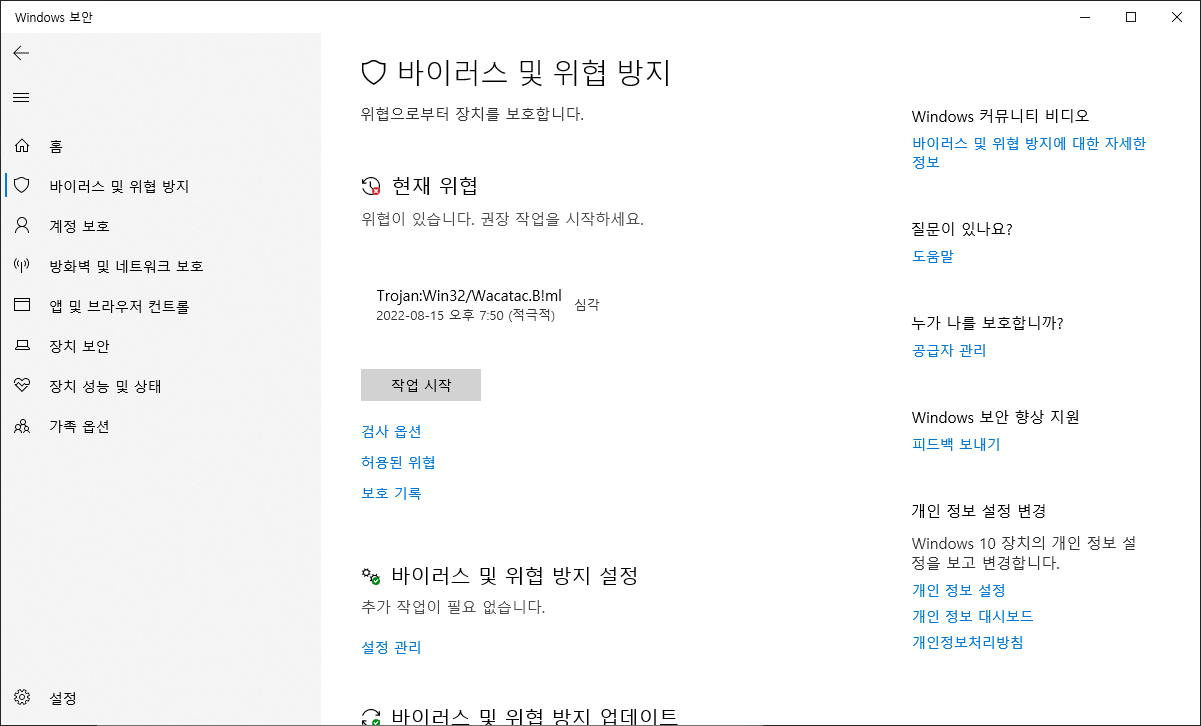Open the 보호 기록 link
The image size is (1201, 726).
(391, 493)
